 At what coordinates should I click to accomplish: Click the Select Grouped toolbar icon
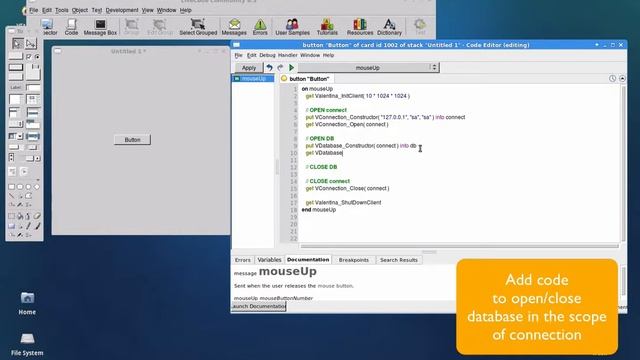coord(198,27)
